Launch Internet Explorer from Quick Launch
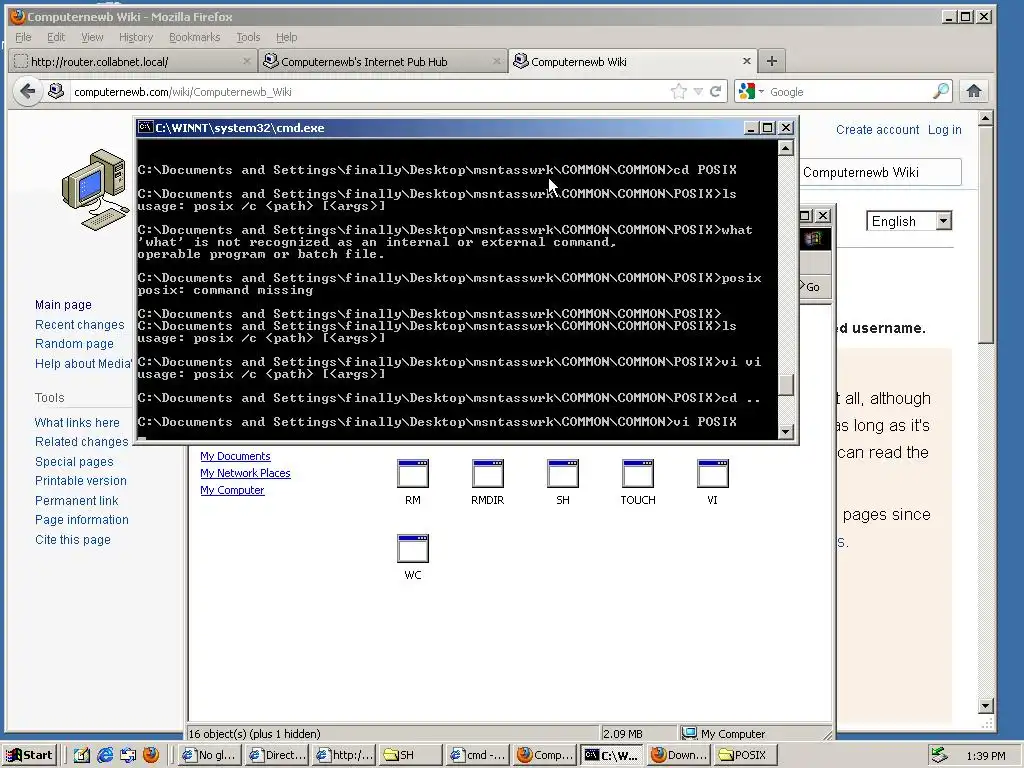 104,755
